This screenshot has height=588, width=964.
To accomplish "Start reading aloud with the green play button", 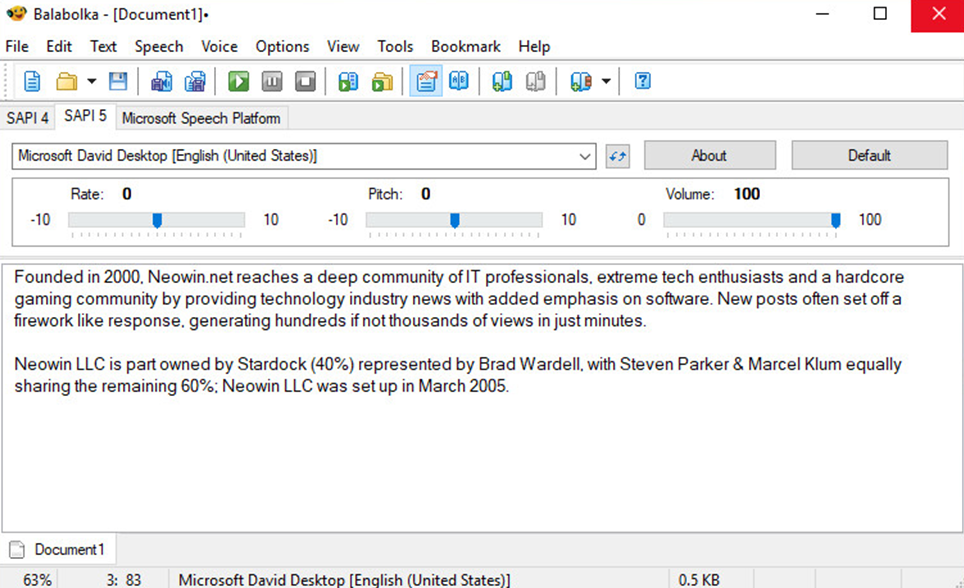I will pos(239,81).
